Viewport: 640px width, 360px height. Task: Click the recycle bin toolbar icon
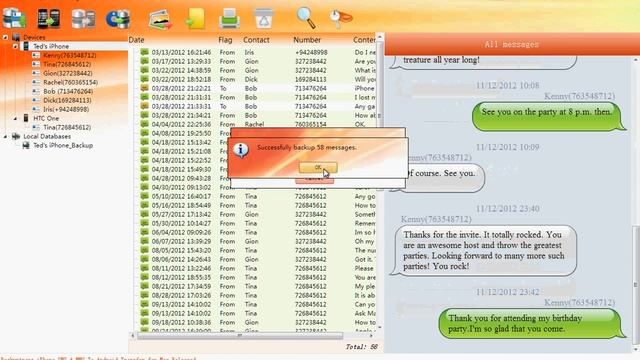tap(264, 18)
